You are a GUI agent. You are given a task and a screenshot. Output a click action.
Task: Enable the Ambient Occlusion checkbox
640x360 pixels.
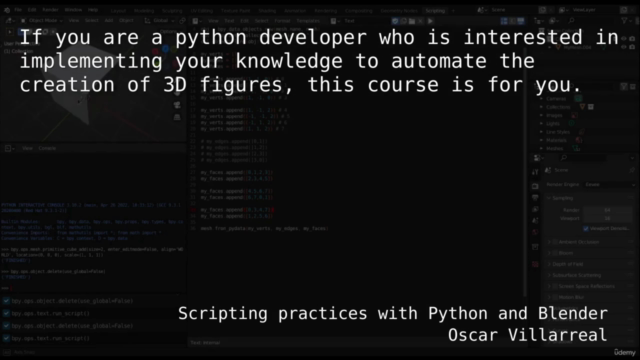(555, 242)
